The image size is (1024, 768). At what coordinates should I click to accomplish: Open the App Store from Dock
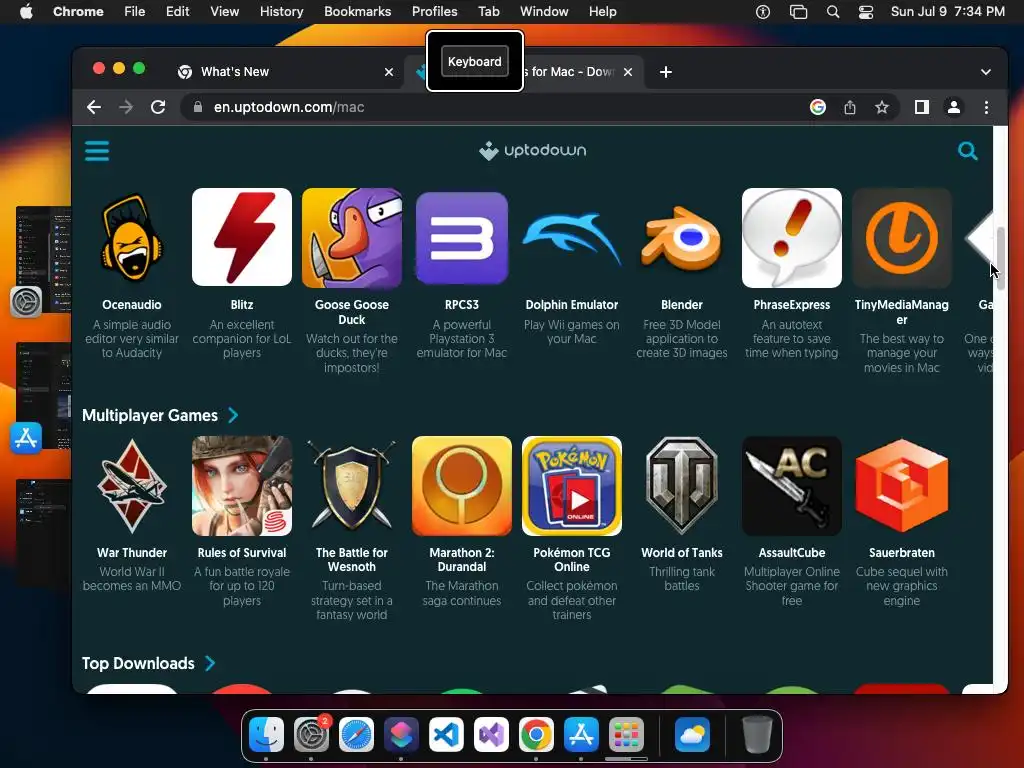(x=581, y=734)
